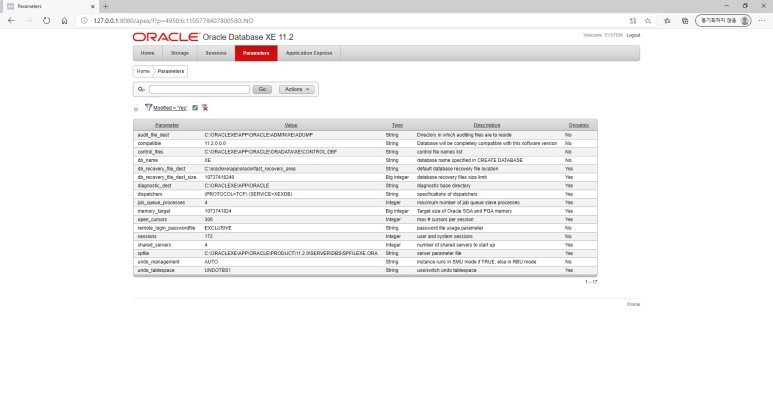Open the browser favorites list icon

pyautogui.click(x=667, y=21)
